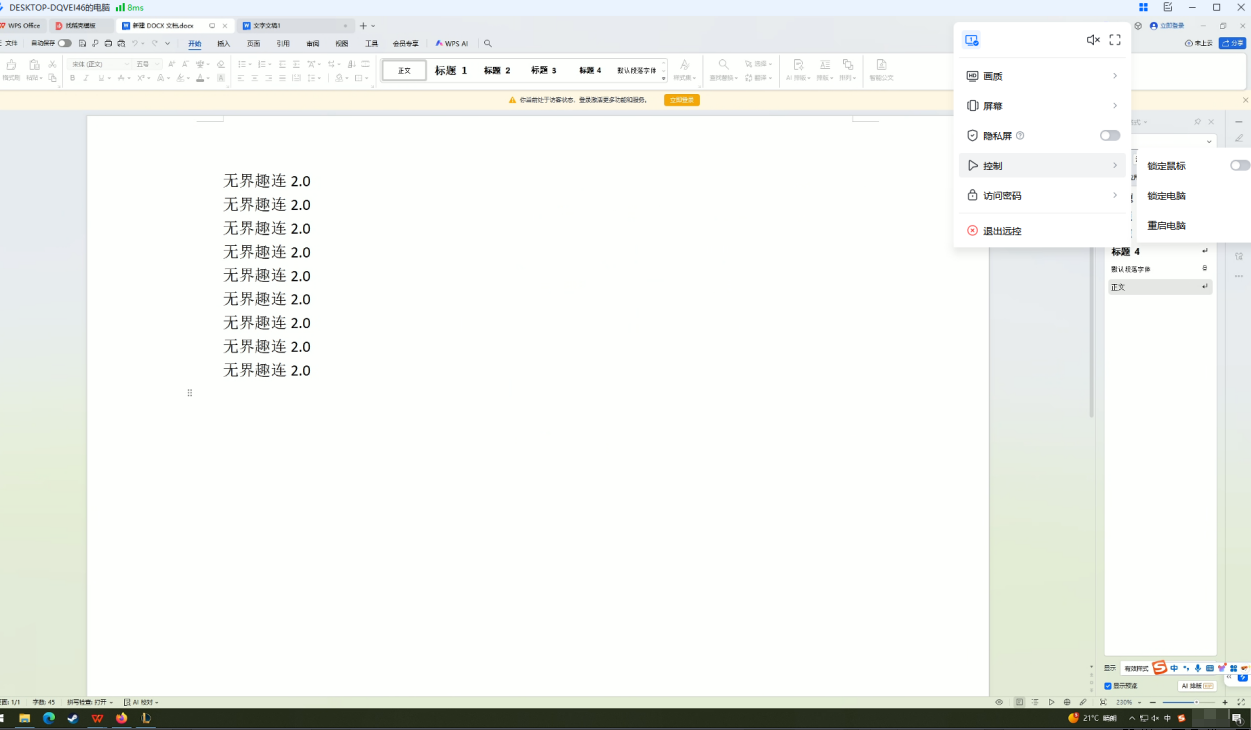Screen dimensions: 1251x730
Task: Apply the 标题 1 heading style
Action: click(451, 70)
